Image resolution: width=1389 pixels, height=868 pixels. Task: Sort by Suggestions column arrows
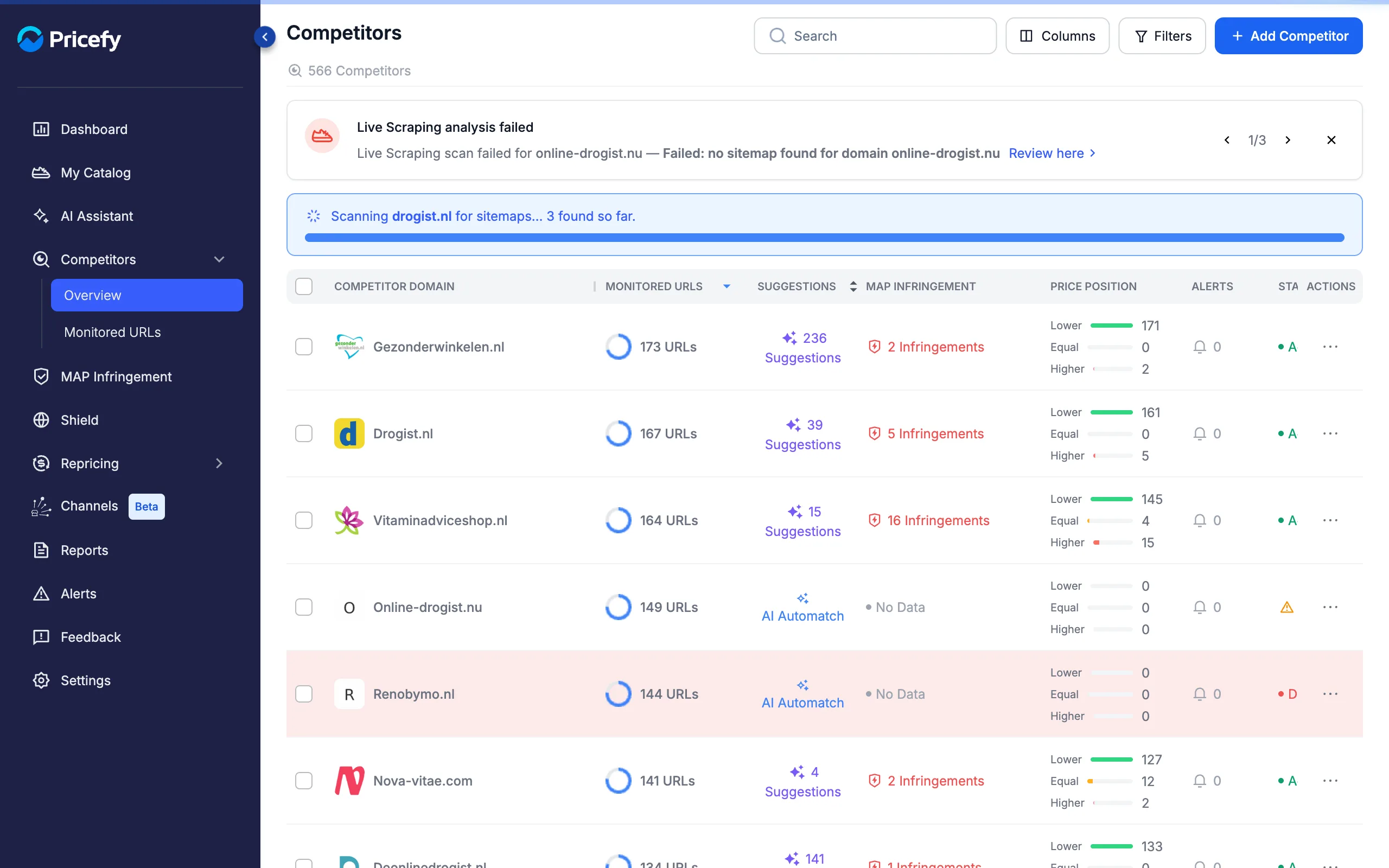click(x=853, y=286)
